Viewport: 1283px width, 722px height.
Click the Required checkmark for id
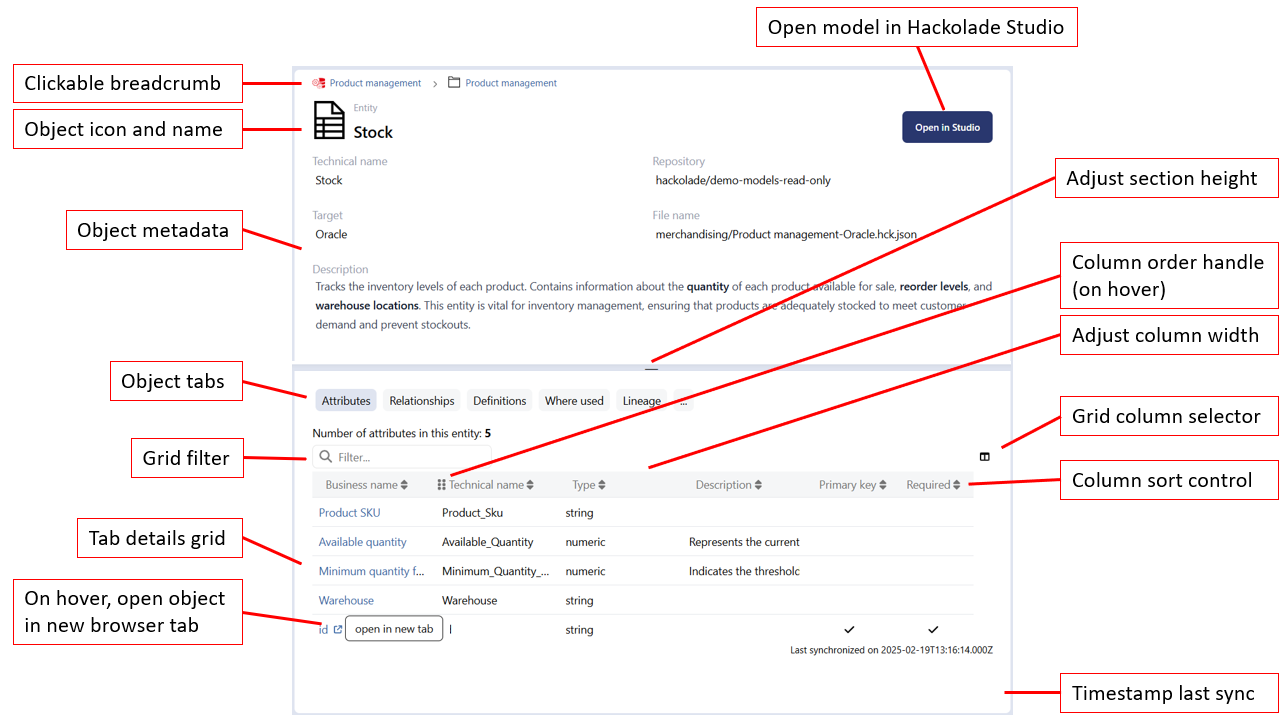[x=933, y=630]
